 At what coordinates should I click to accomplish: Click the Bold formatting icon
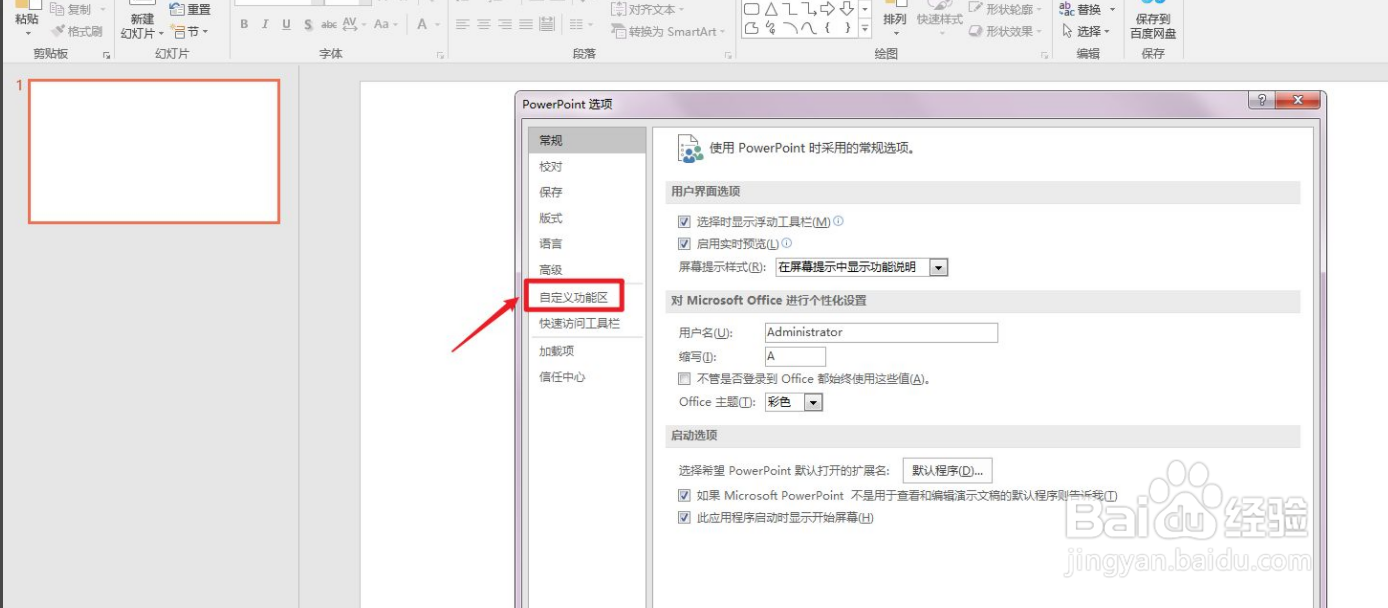click(x=245, y=25)
